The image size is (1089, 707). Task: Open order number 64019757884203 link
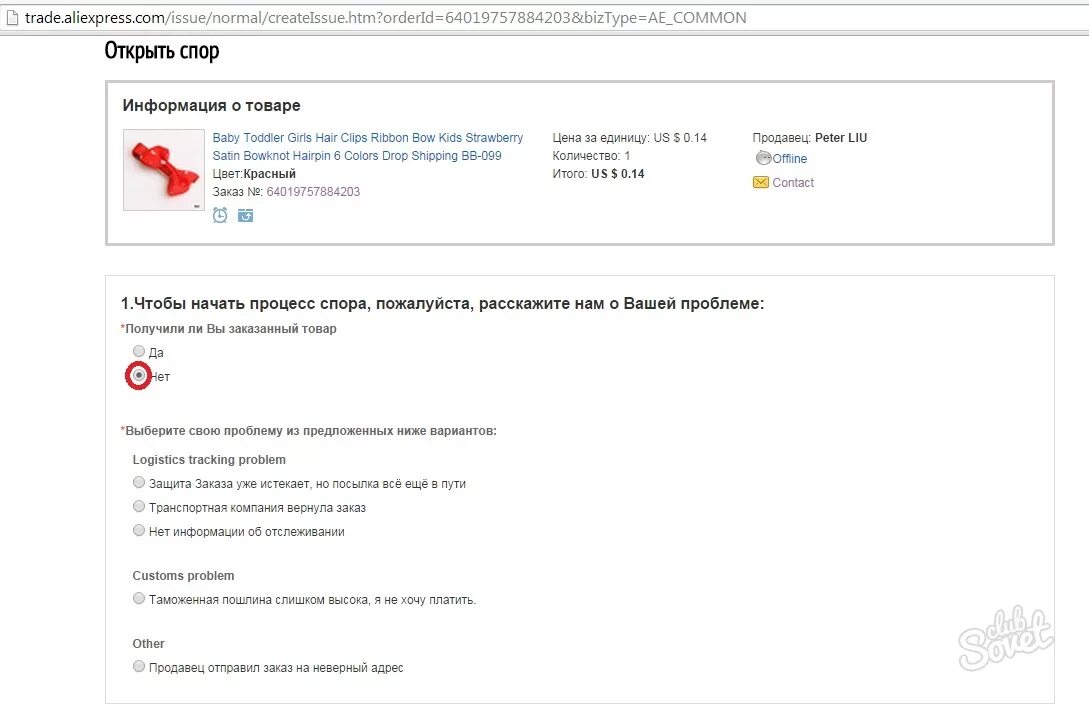tap(313, 192)
